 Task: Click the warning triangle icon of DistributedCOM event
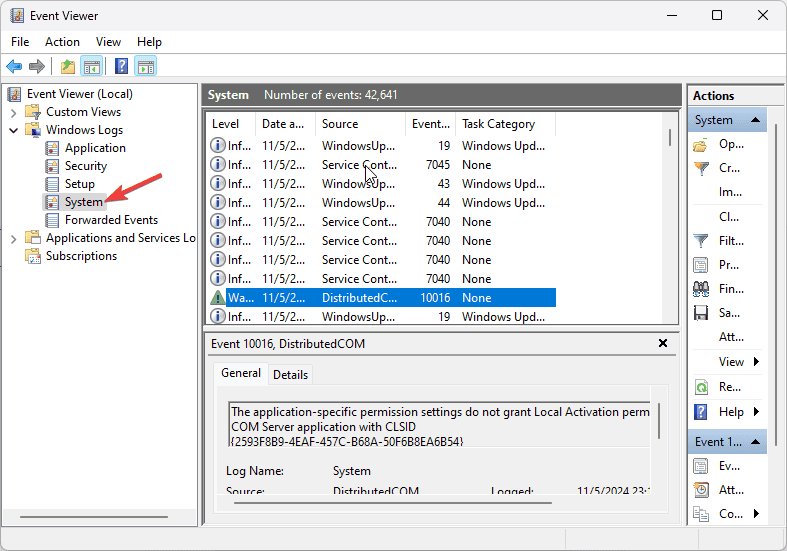217,298
